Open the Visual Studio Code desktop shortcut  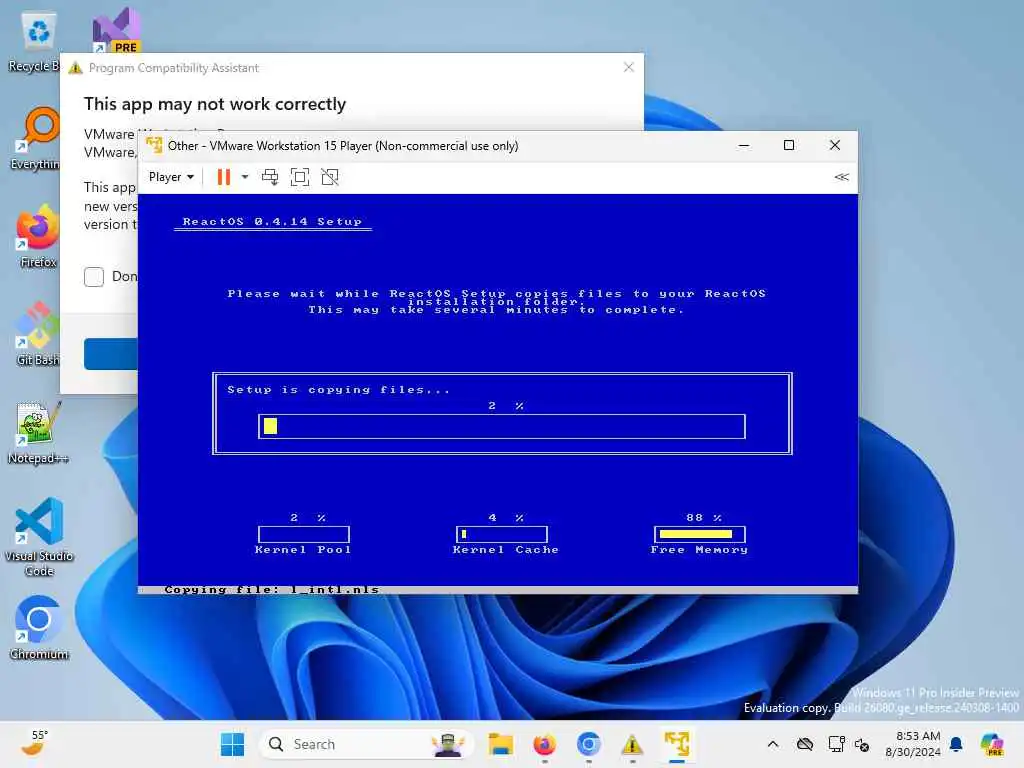click(x=39, y=537)
